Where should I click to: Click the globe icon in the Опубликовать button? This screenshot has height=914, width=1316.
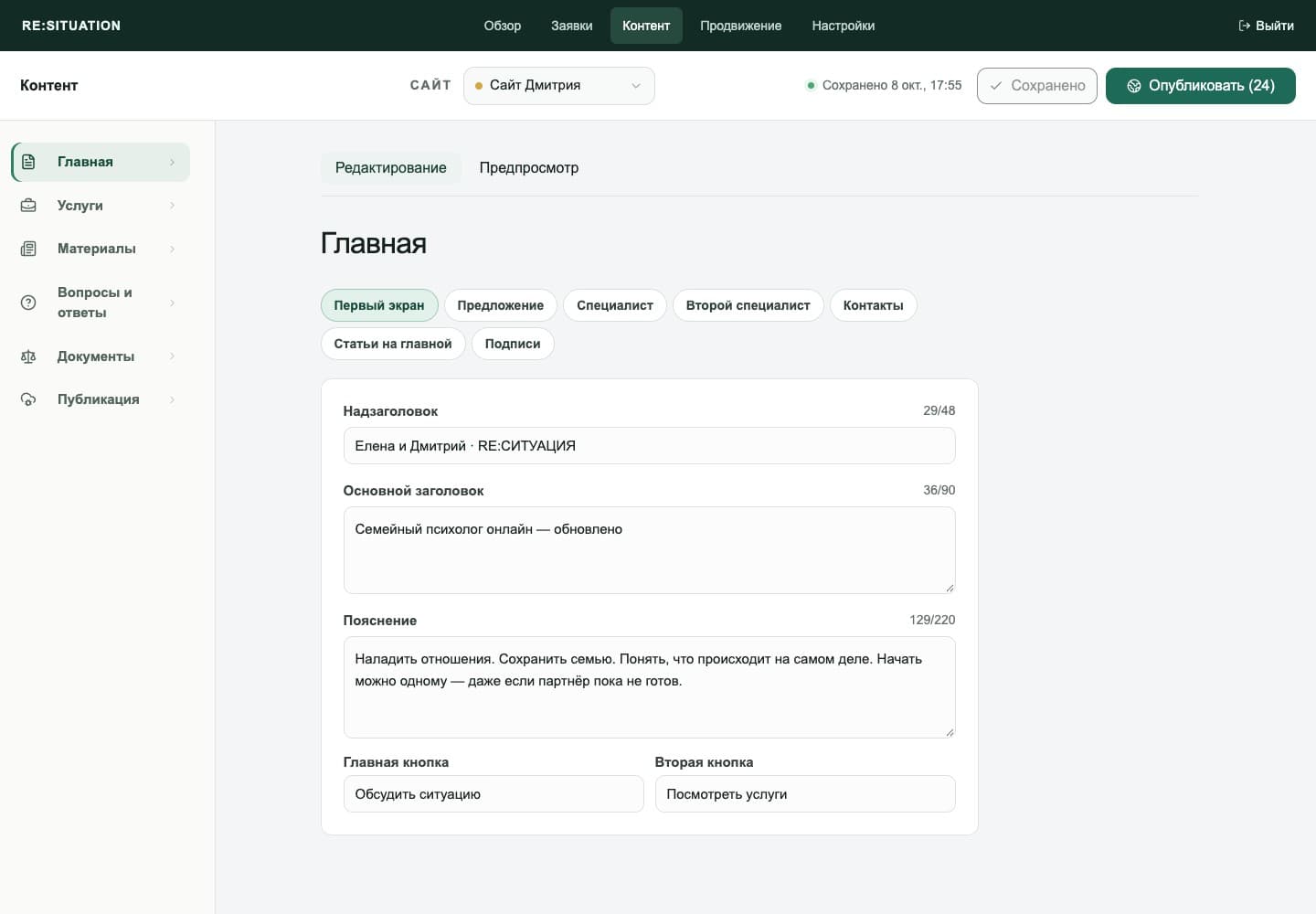(1134, 86)
